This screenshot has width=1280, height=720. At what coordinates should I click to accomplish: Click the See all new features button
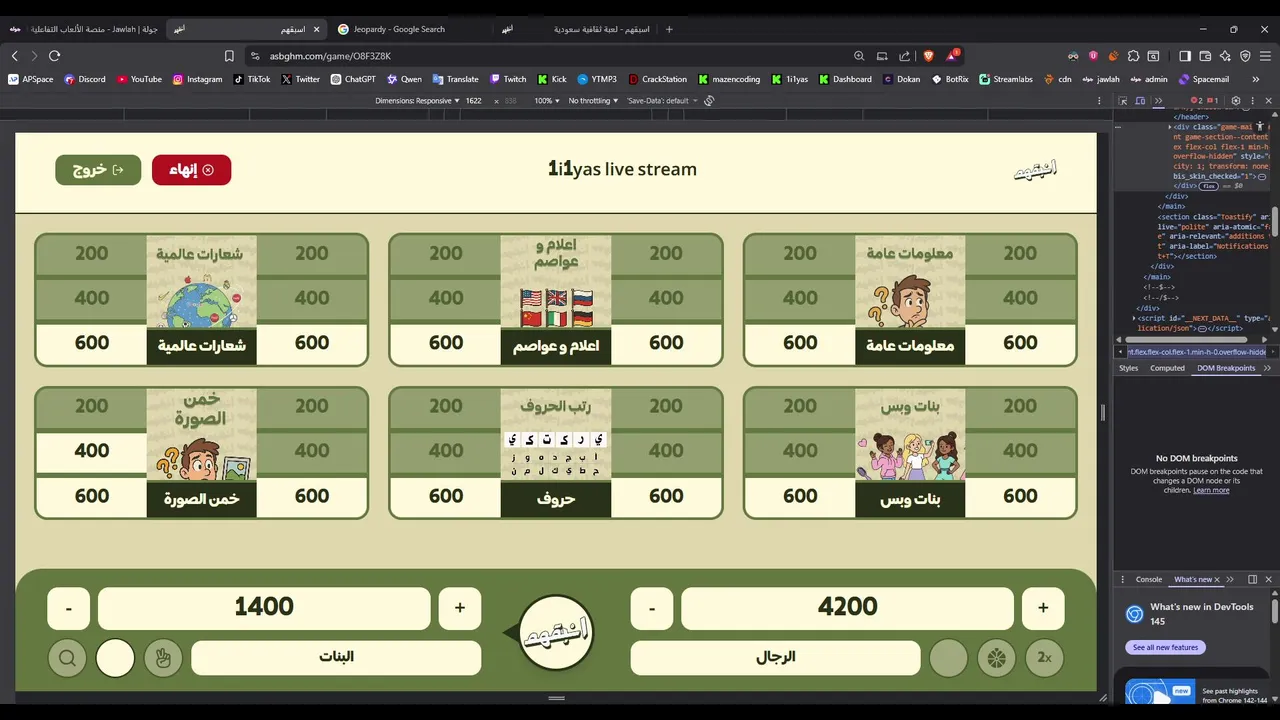pos(1165,647)
